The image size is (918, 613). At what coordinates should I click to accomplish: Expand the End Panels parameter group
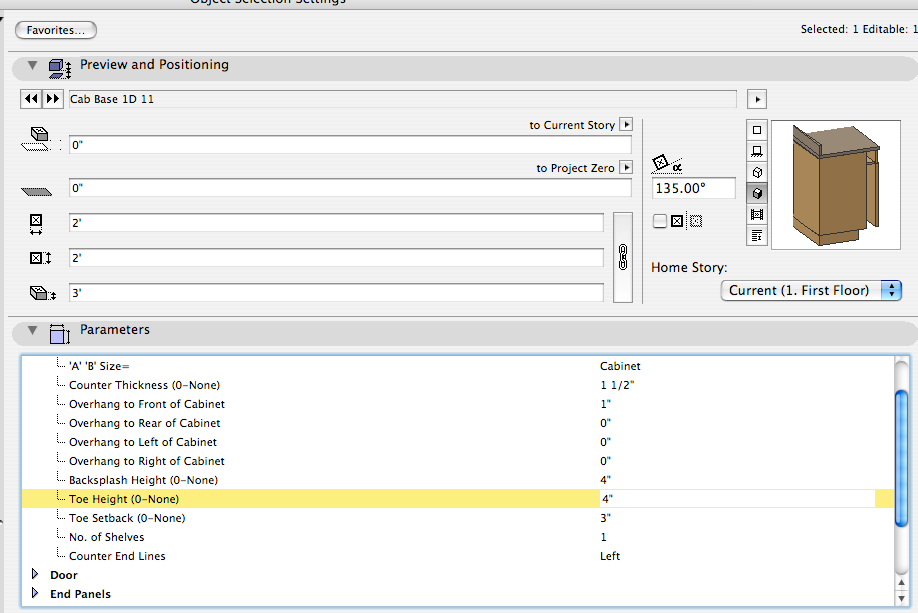35,593
